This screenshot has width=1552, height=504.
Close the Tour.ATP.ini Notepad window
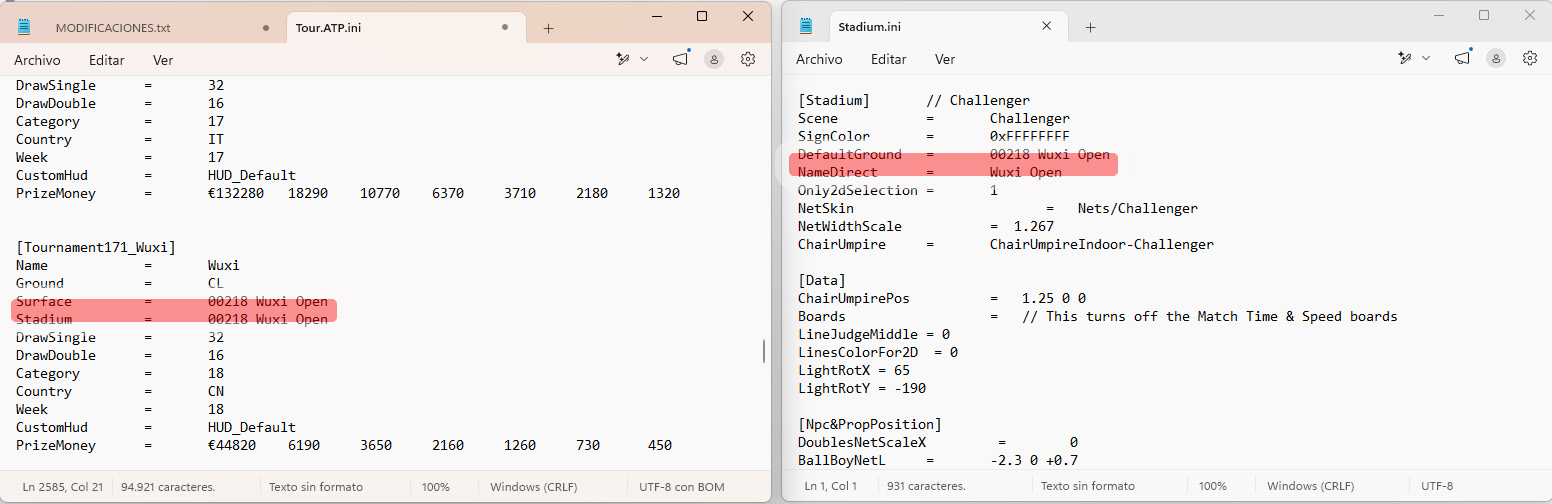tap(748, 16)
